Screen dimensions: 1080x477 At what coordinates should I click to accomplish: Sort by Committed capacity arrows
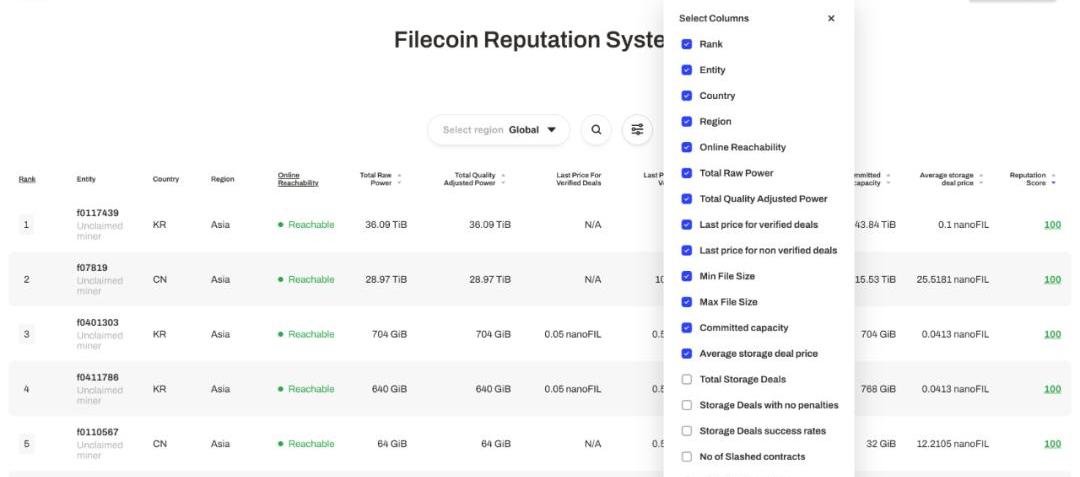889,179
